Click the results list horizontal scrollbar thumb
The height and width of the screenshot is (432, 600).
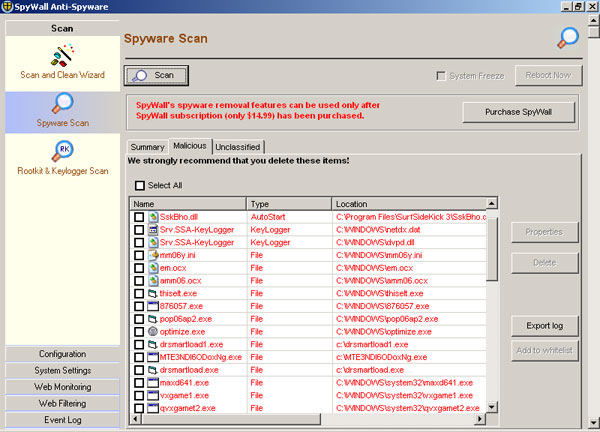(x=231, y=419)
